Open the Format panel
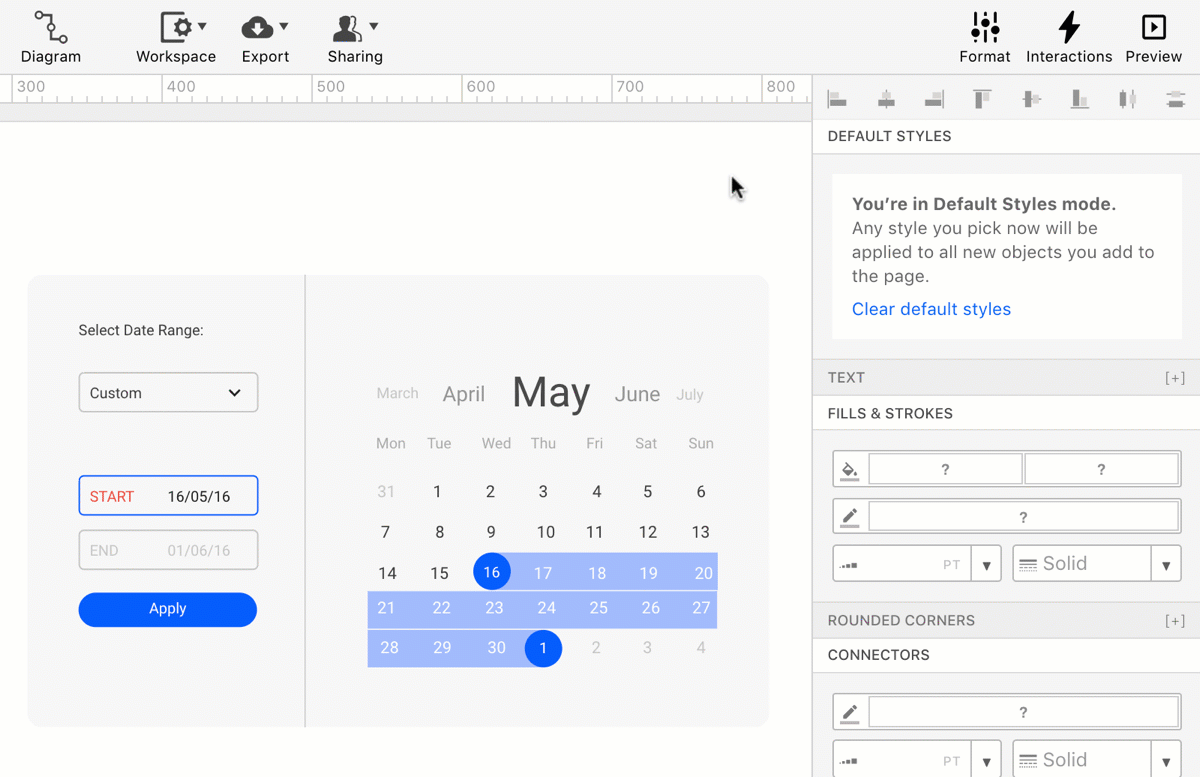 point(984,38)
